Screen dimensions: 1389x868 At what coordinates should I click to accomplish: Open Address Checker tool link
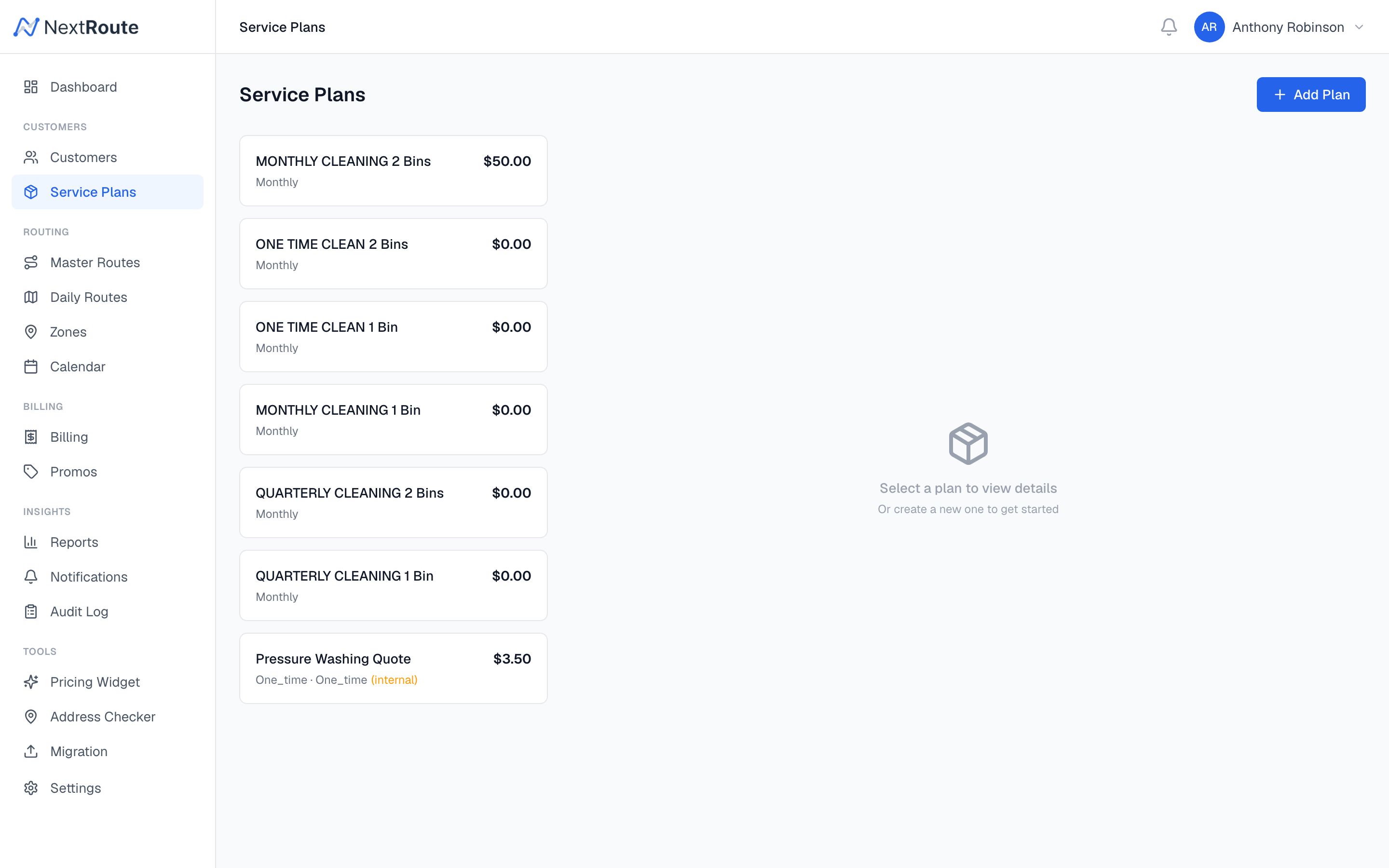tap(103, 717)
